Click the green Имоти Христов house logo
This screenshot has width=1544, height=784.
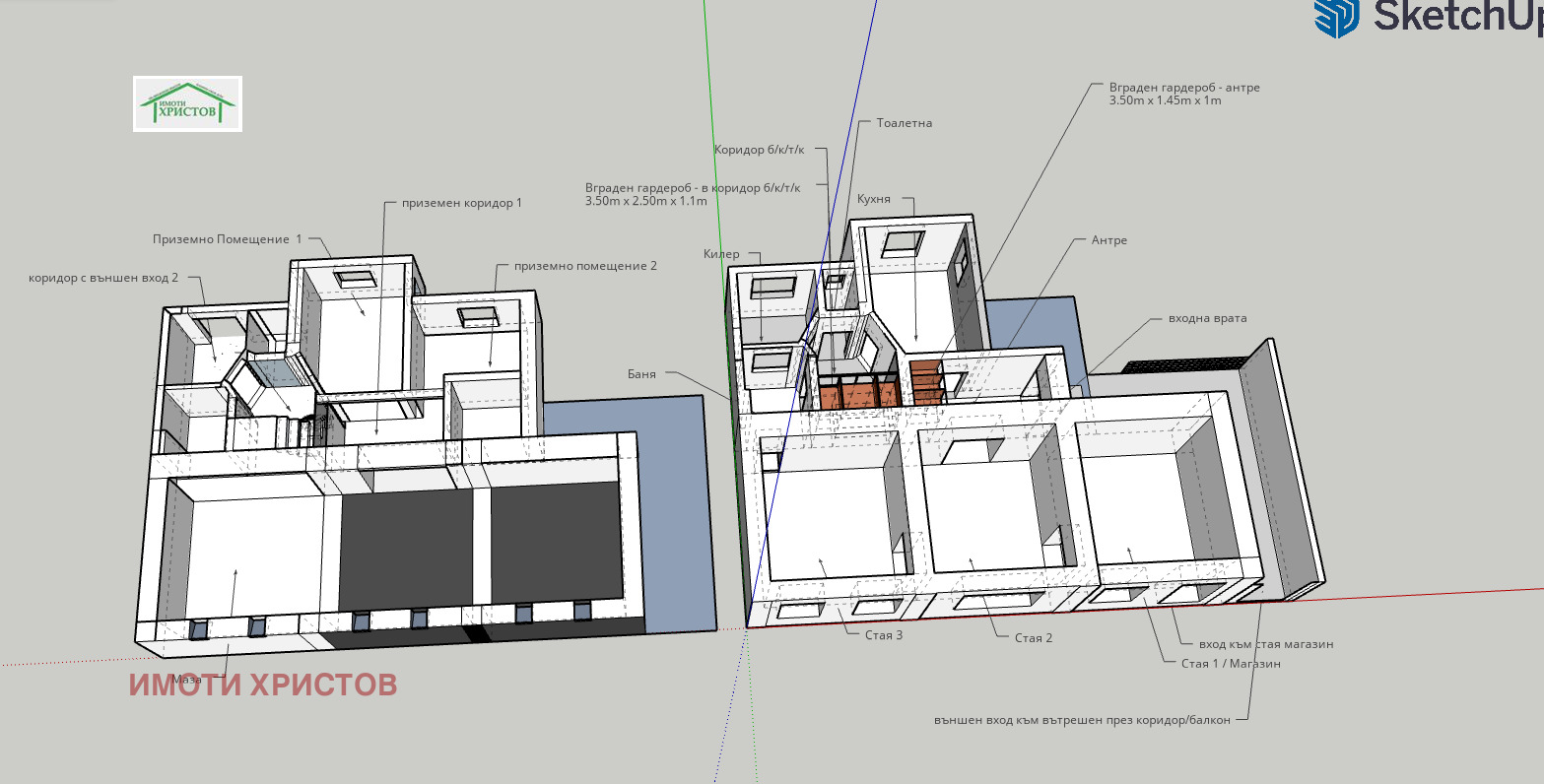click(187, 103)
